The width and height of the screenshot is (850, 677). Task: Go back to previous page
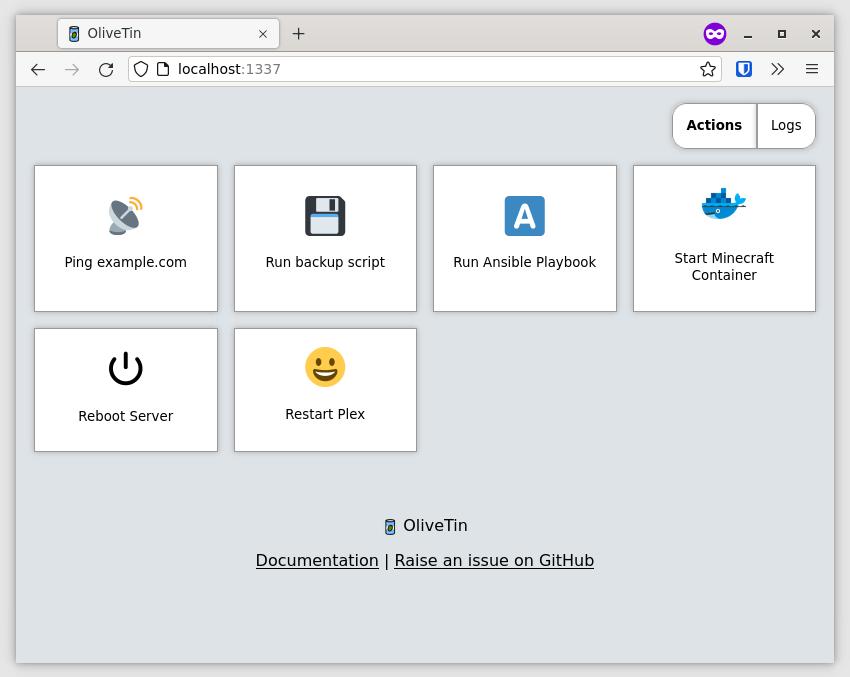(x=38, y=69)
